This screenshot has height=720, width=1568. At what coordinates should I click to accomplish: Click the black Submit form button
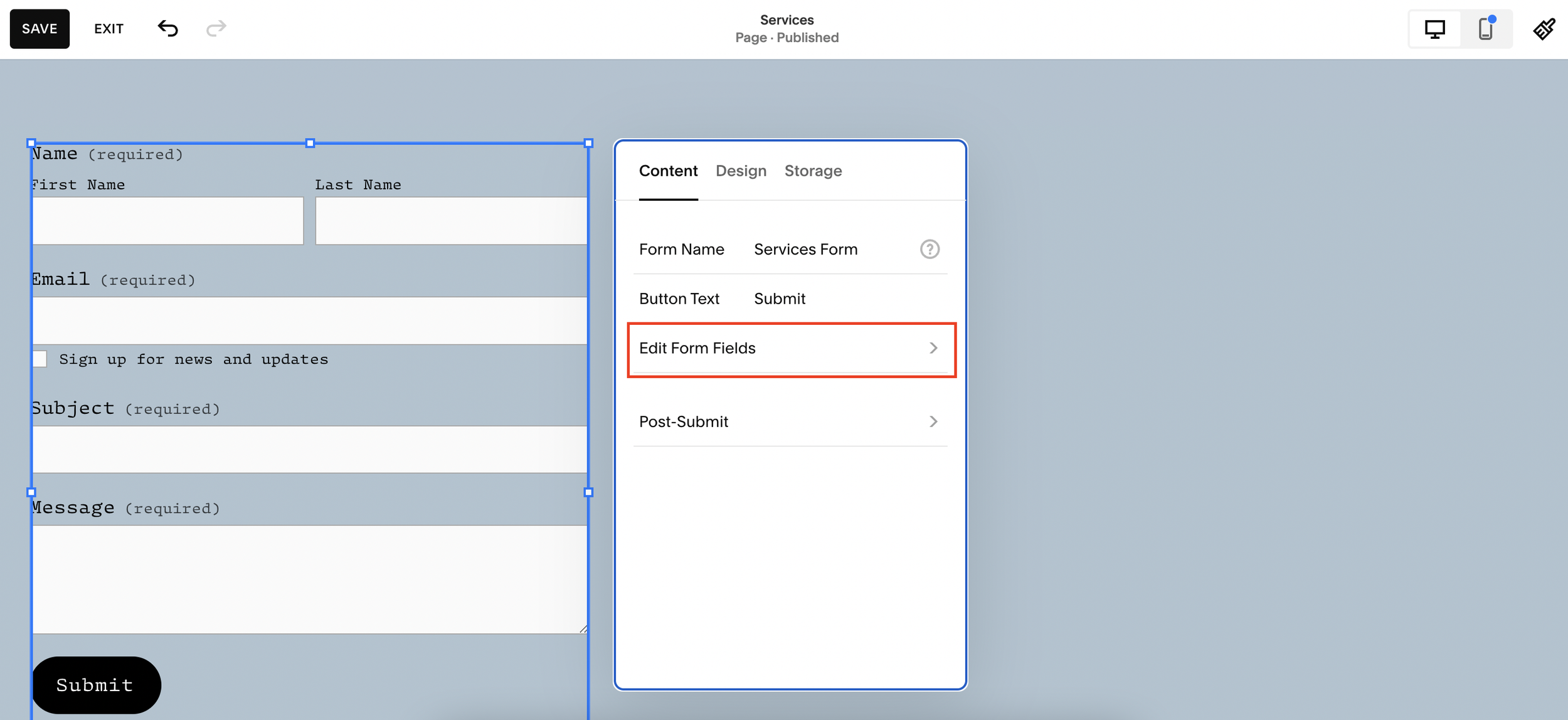click(95, 685)
